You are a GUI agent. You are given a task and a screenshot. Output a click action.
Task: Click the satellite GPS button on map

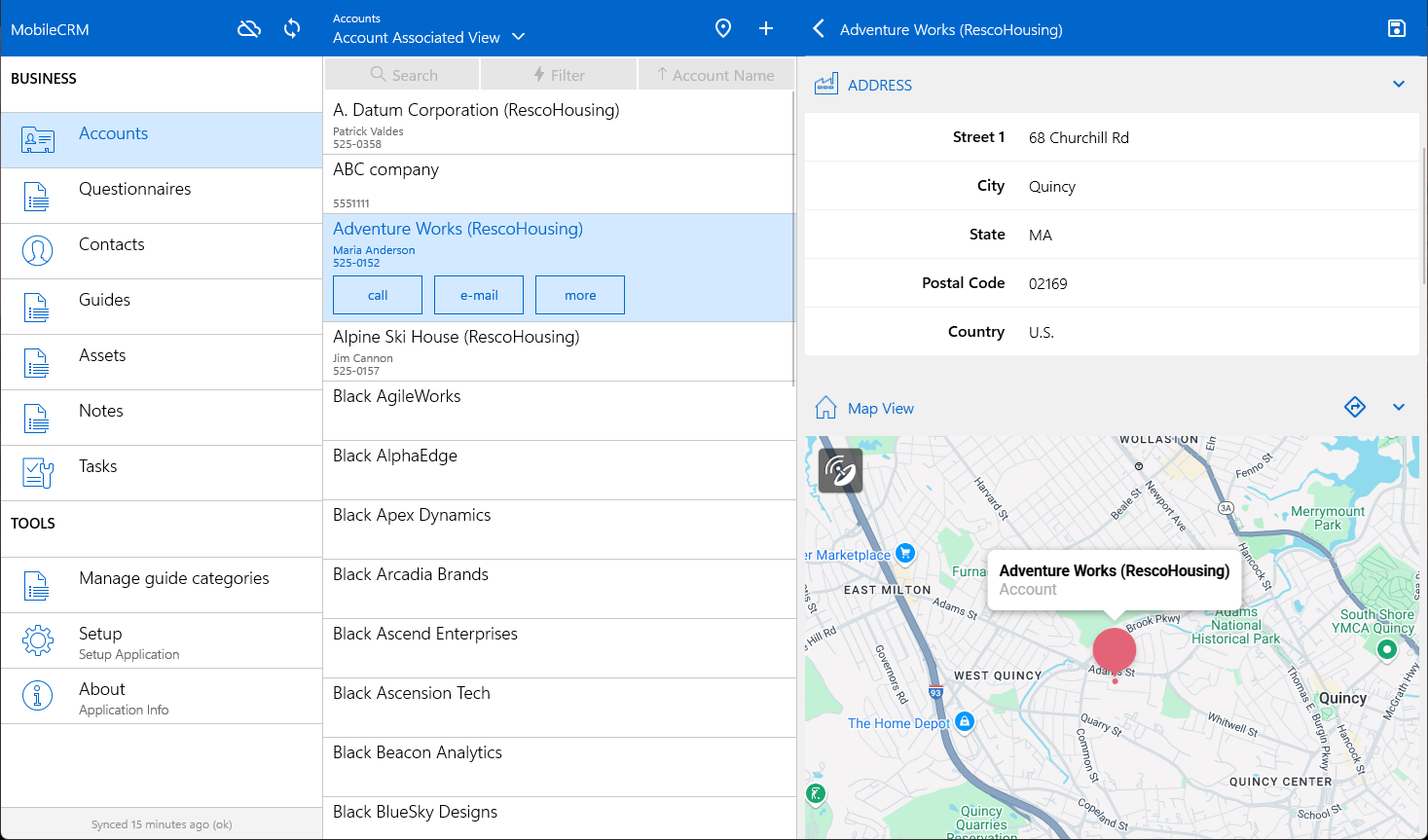pos(840,471)
